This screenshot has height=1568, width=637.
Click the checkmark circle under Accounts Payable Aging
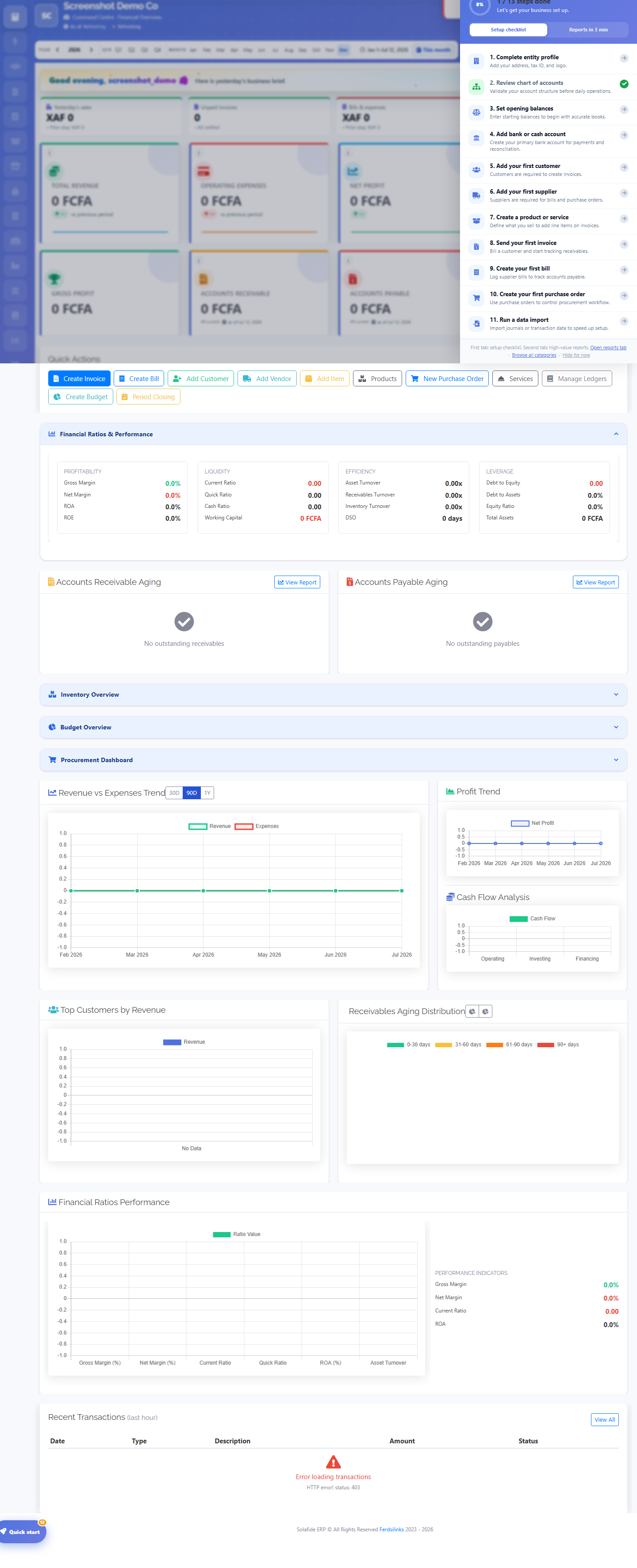(x=482, y=622)
